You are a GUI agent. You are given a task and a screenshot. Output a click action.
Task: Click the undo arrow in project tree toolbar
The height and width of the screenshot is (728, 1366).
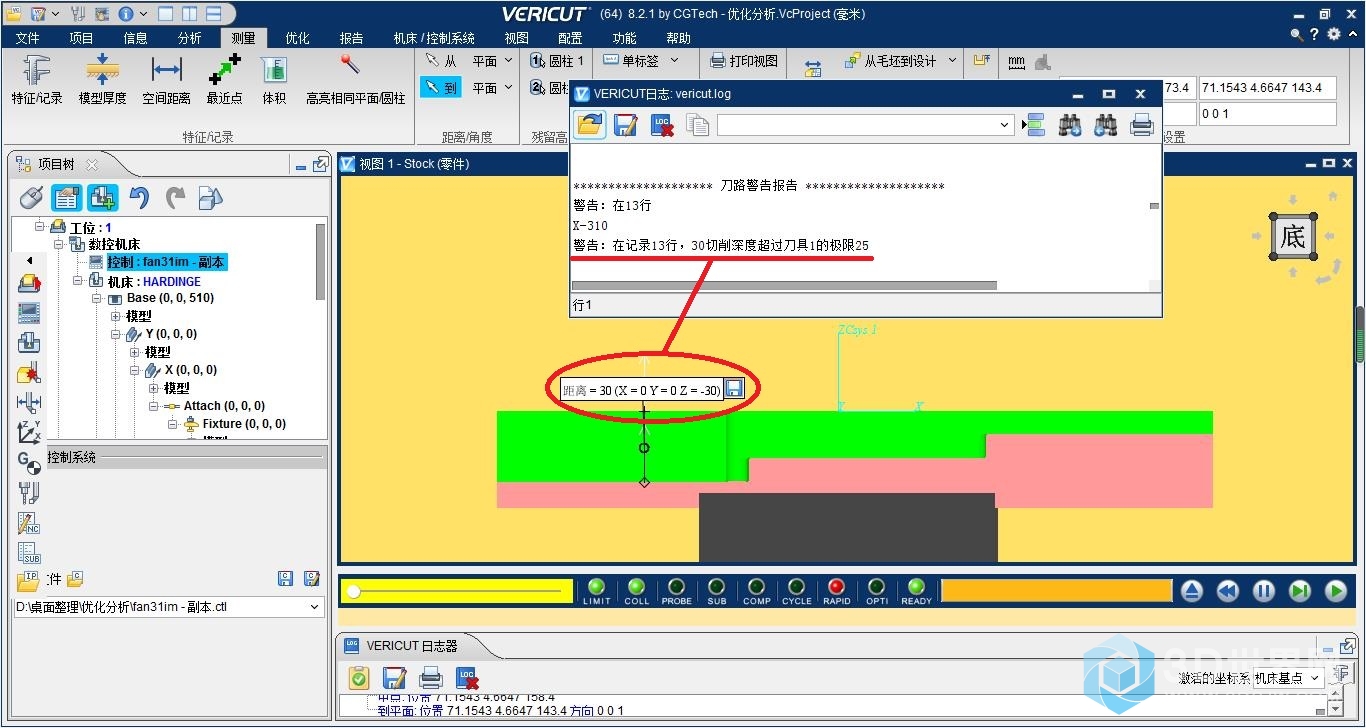(x=139, y=197)
